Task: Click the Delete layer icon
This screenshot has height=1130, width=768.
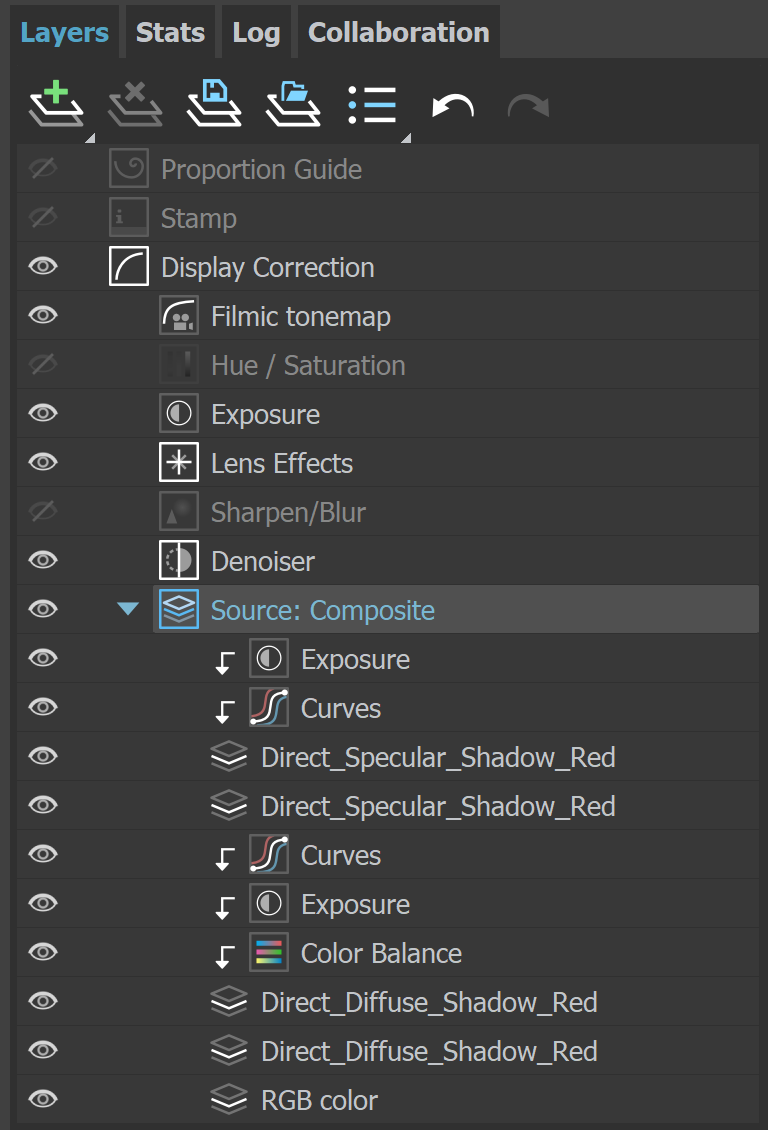Action: 135,105
